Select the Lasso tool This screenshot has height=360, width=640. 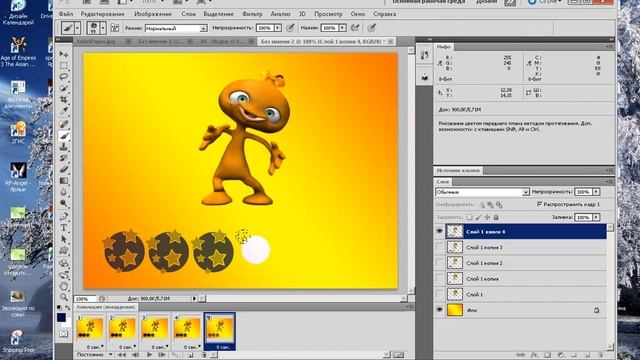pyautogui.click(x=64, y=77)
